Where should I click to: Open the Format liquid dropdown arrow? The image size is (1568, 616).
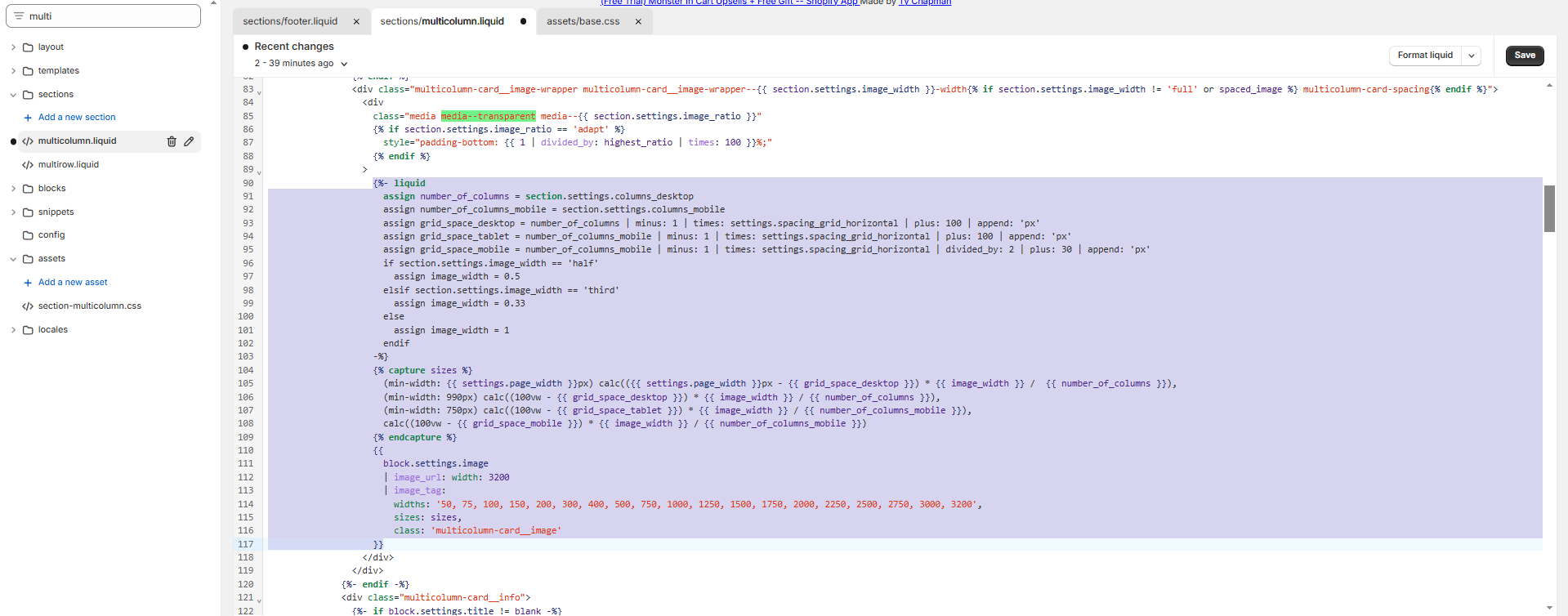(x=1471, y=56)
